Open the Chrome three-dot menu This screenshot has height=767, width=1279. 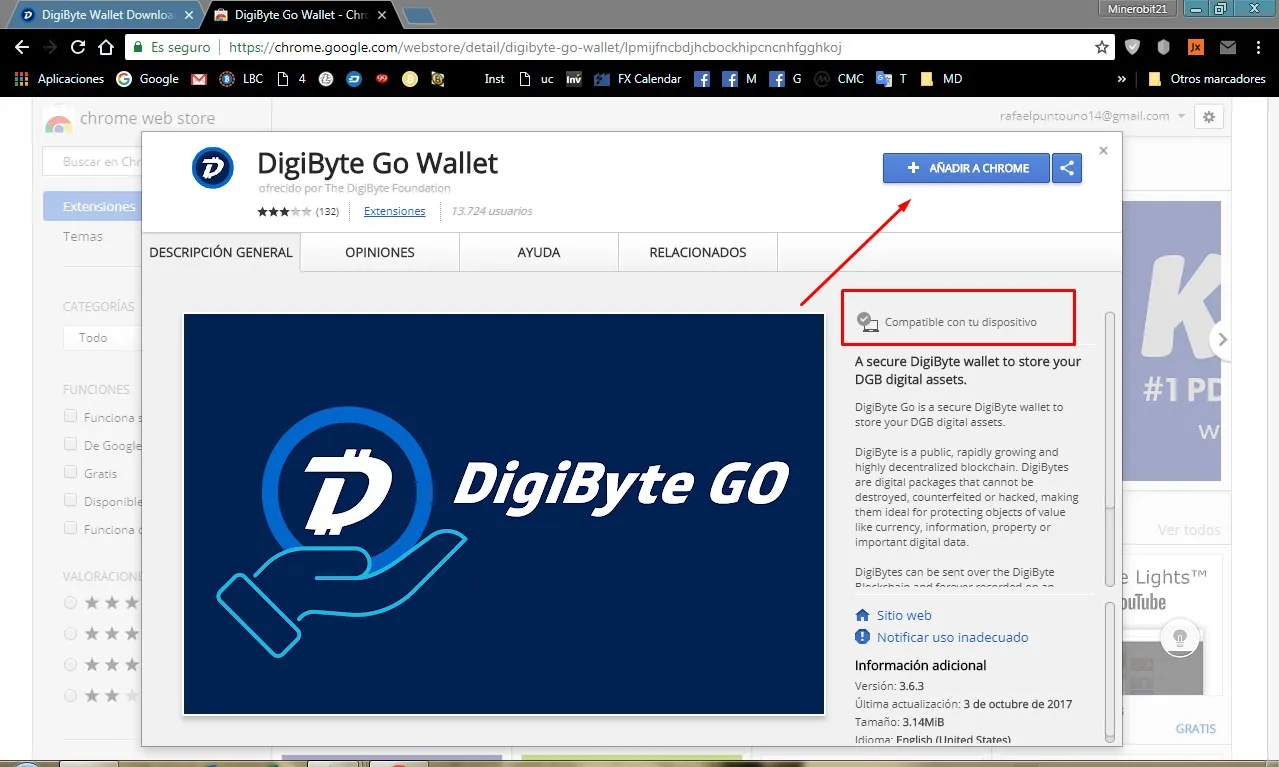coord(1259,47)
